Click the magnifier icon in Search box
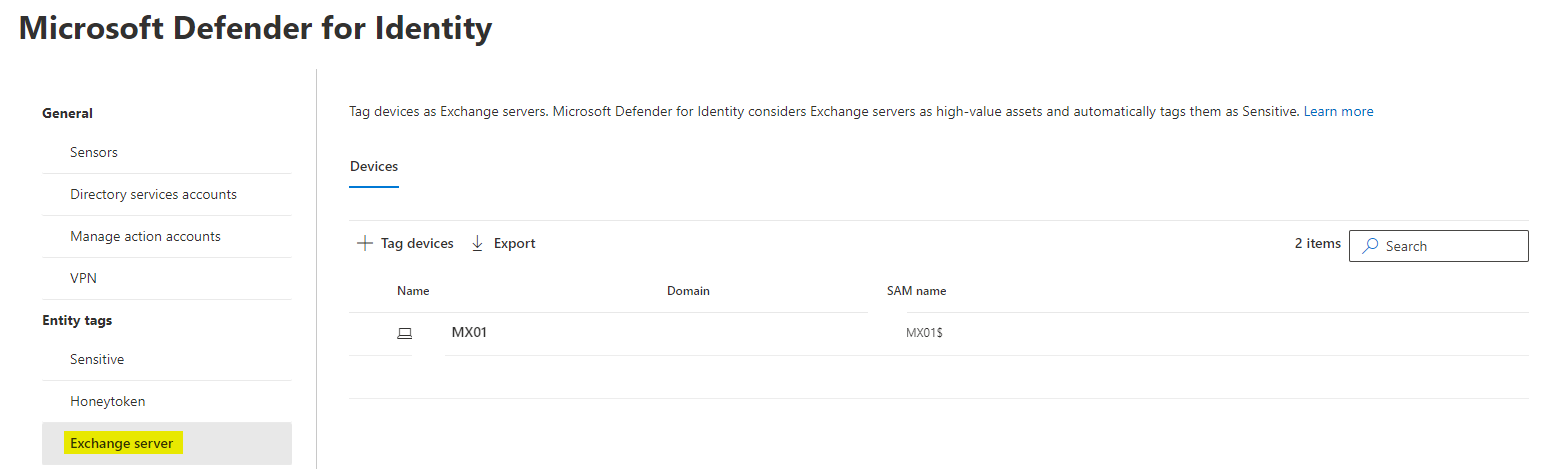 [x=1371, y=246]
